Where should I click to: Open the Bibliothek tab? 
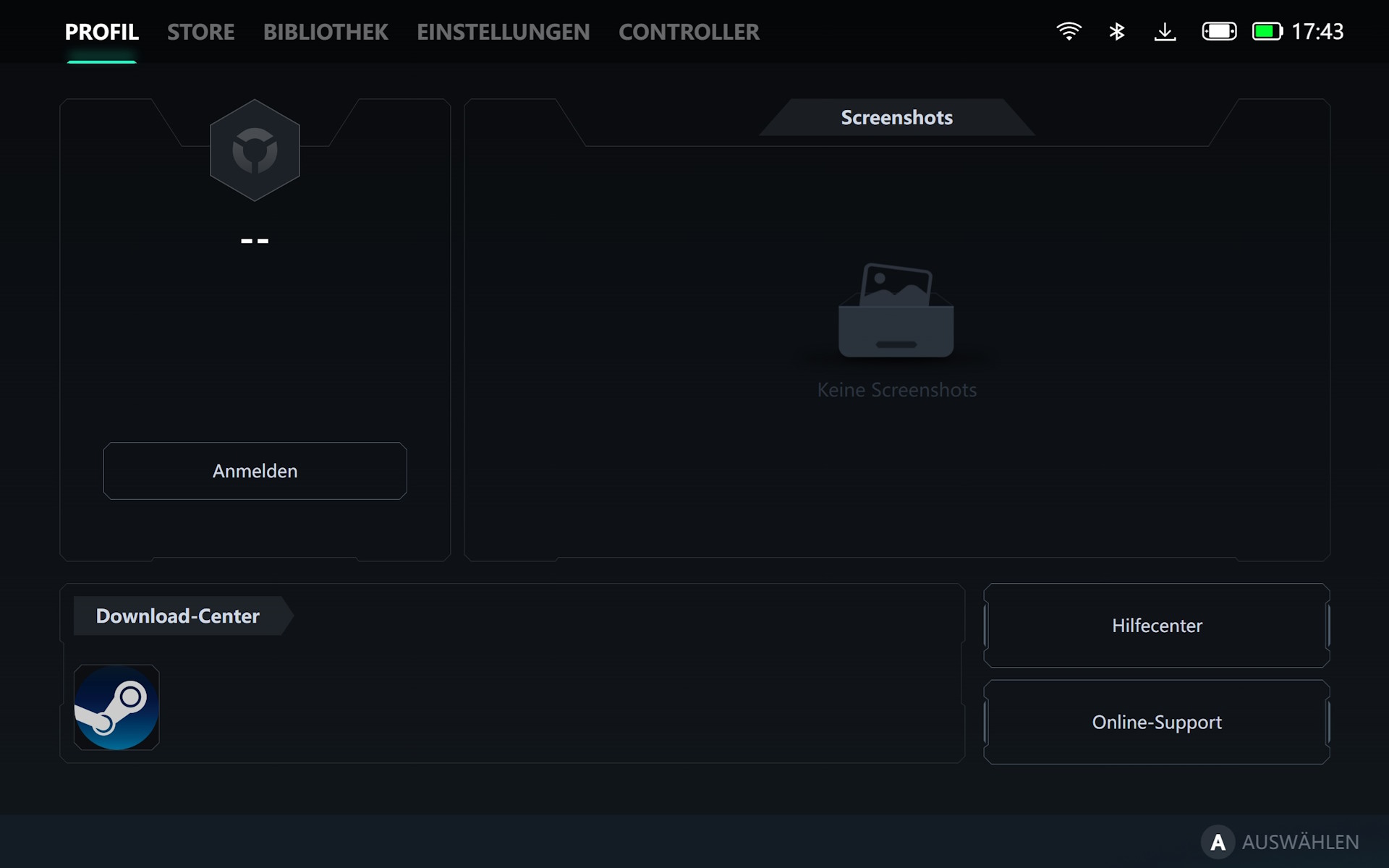point(326,32)
